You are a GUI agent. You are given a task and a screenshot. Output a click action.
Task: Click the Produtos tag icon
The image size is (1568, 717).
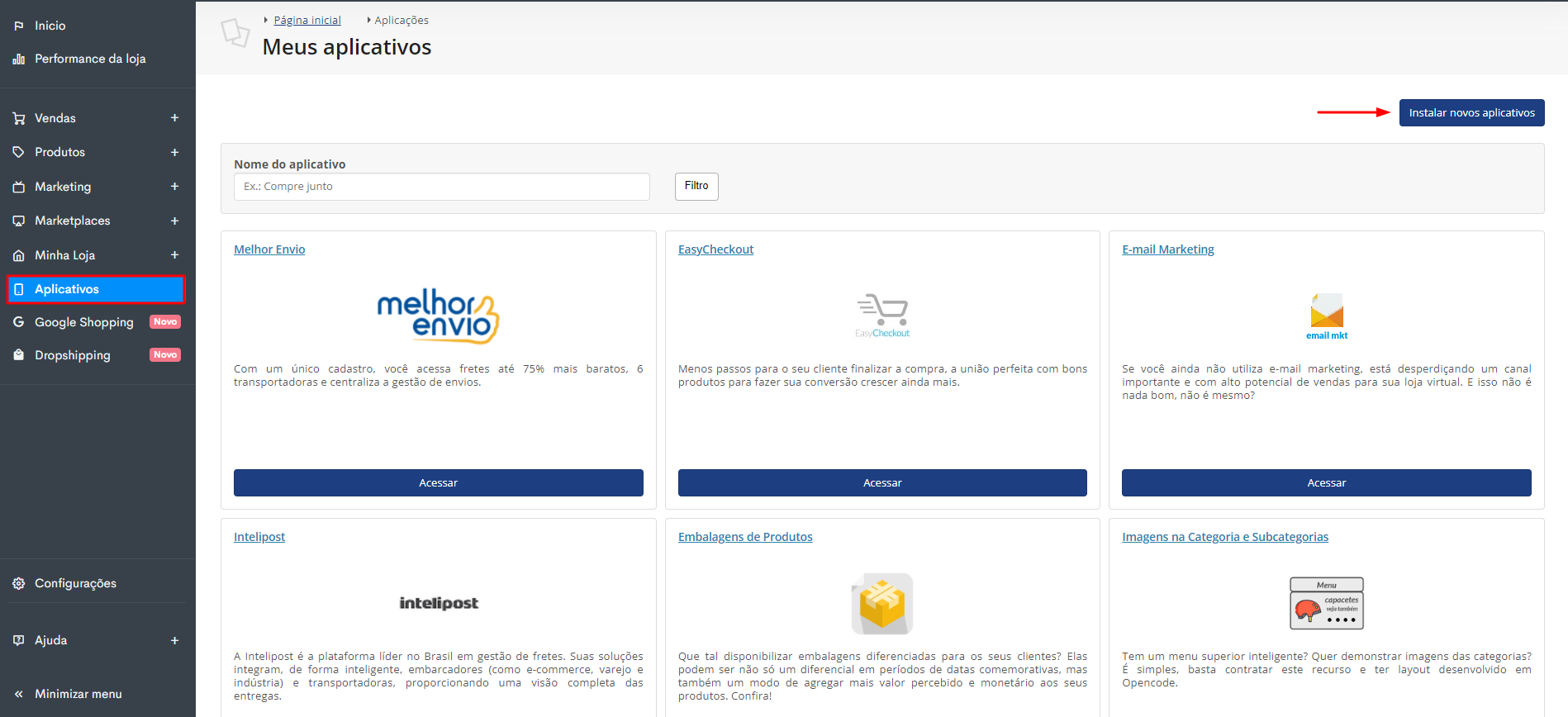(x=19, y=152)
